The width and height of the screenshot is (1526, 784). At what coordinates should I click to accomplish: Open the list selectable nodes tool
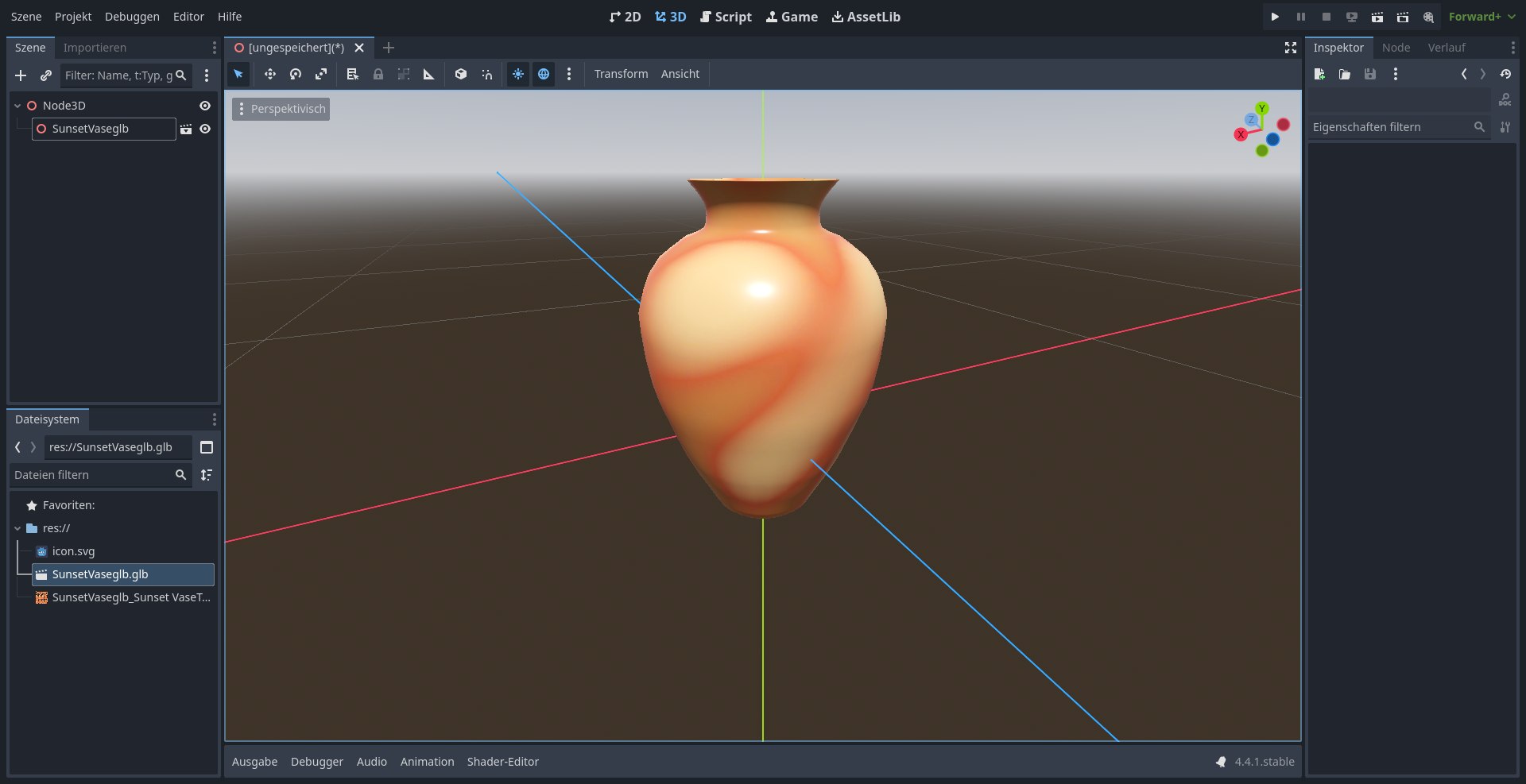tap(353, 74)
